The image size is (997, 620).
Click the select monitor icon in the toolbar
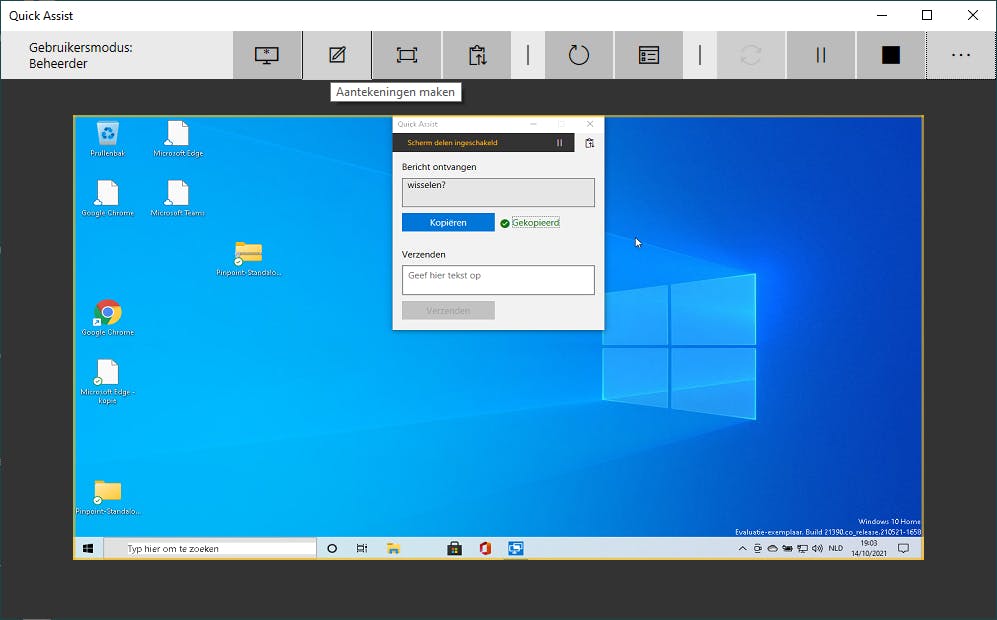coord(267,56)
